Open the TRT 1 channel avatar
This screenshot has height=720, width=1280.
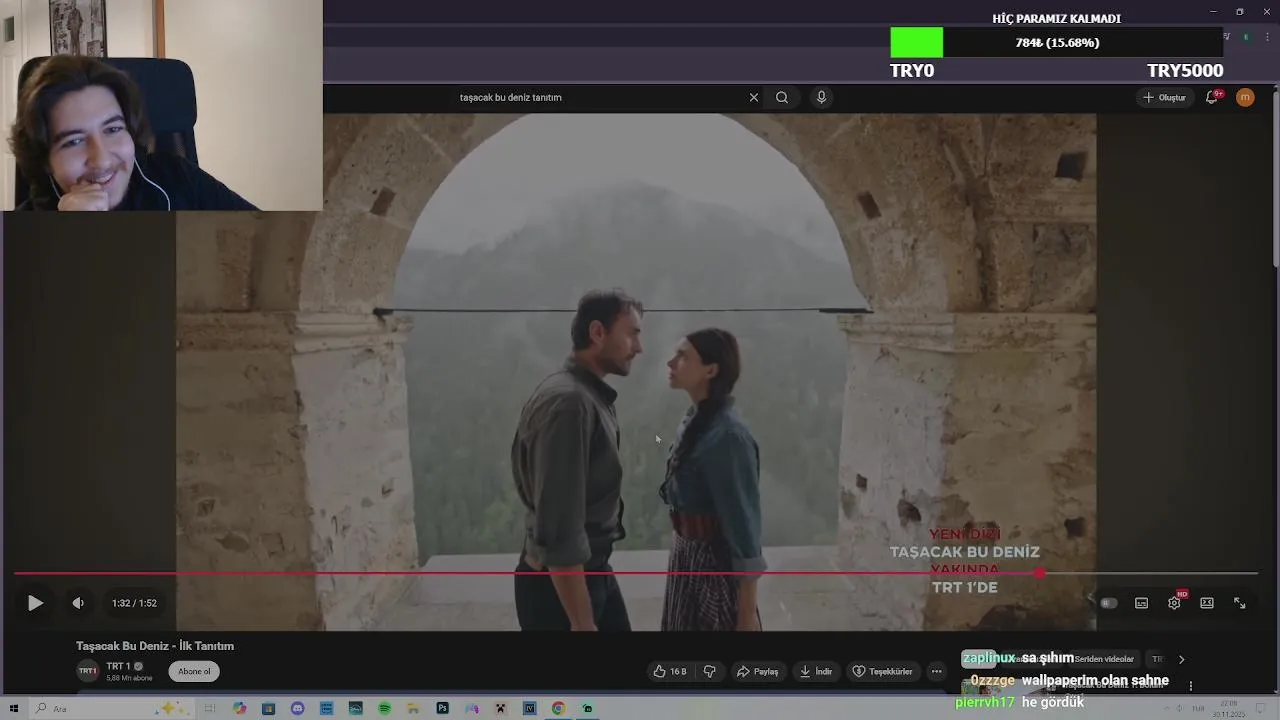88,671
